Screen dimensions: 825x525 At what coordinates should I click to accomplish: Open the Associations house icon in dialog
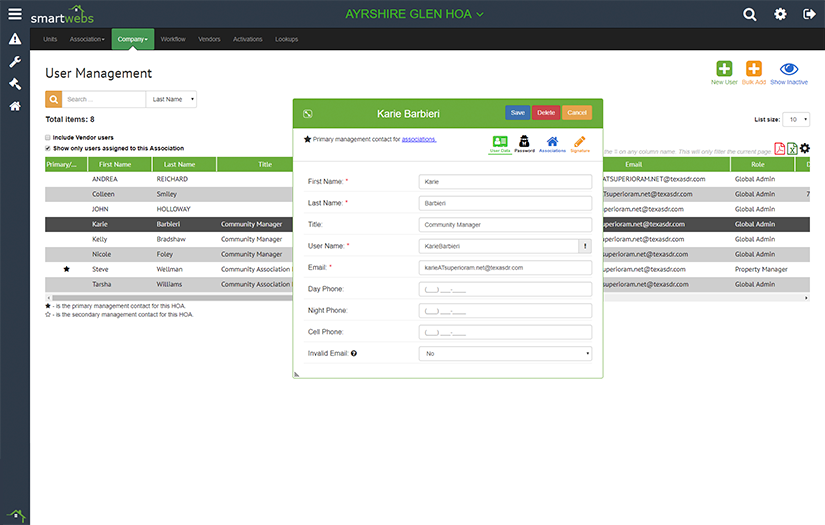point(552,144)
